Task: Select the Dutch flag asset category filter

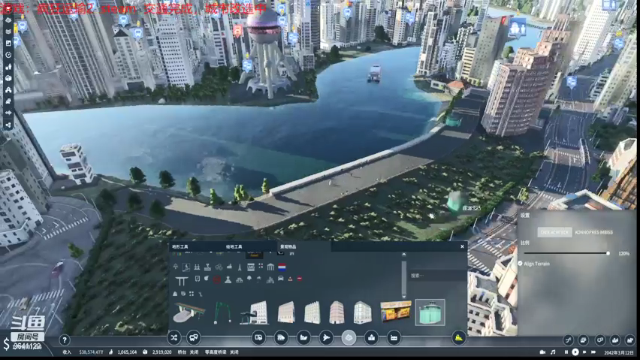Action: (282, 267)
